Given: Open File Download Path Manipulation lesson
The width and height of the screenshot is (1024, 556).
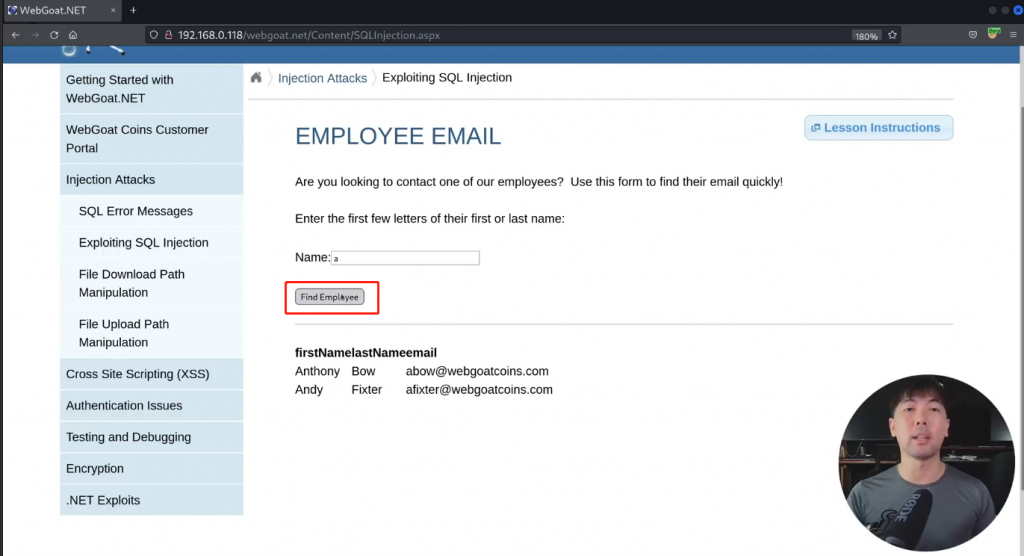Looking at the screenshot, I should (x=152, y=284).
